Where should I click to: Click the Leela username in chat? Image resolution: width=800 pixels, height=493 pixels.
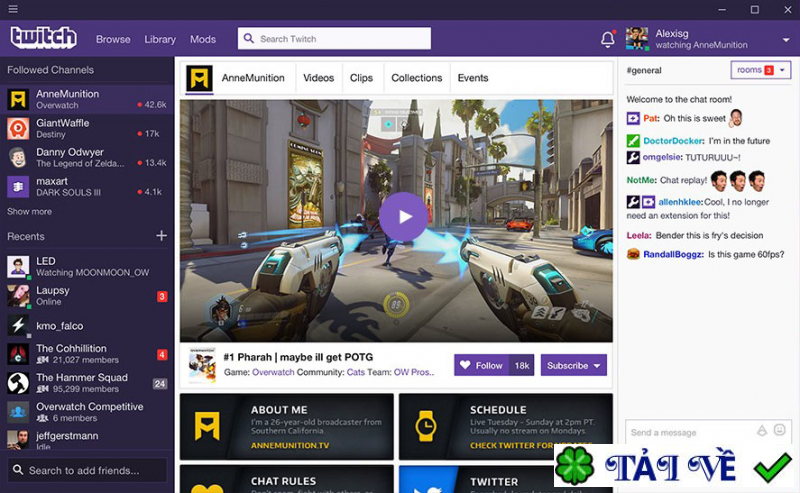click(638, 235)
